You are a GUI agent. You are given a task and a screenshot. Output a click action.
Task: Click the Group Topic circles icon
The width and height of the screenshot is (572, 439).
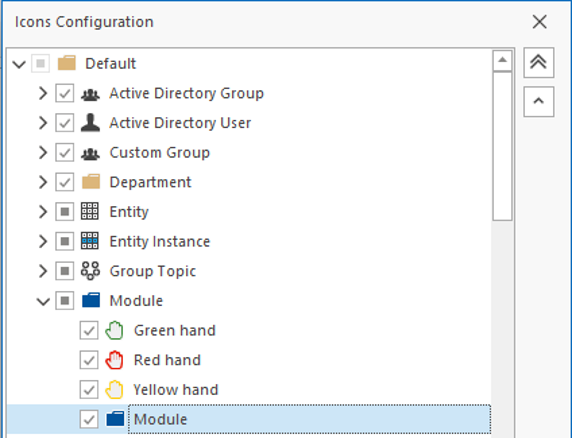(x=90, y=271)
